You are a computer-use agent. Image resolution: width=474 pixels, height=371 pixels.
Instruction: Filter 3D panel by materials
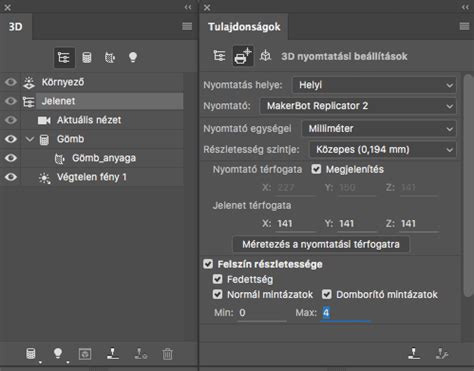110,57
